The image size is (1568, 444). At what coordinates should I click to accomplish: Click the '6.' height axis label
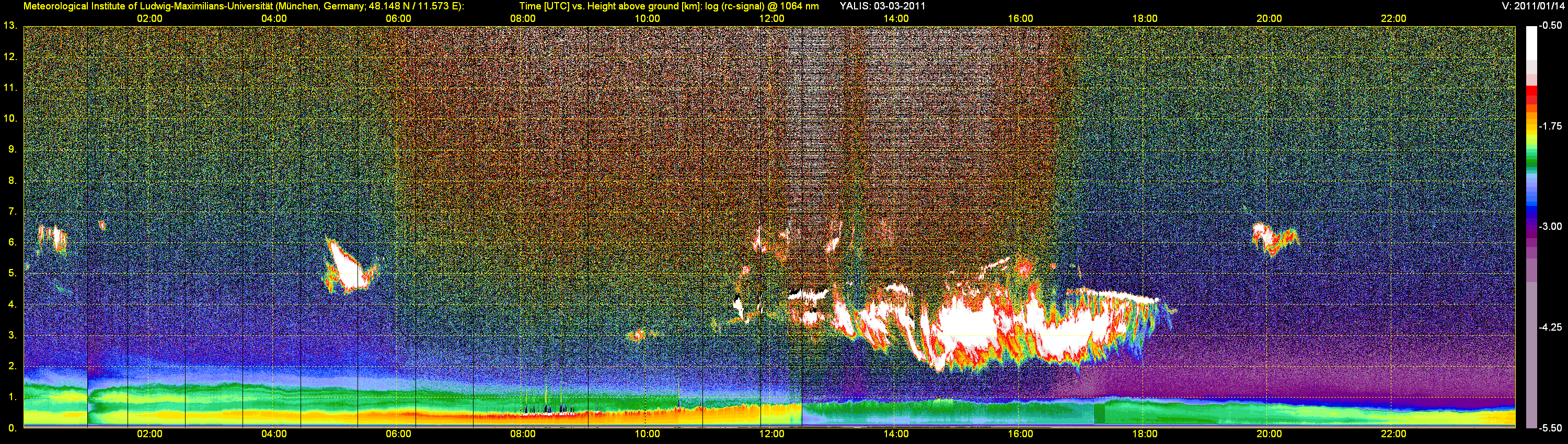pos(12,242)
